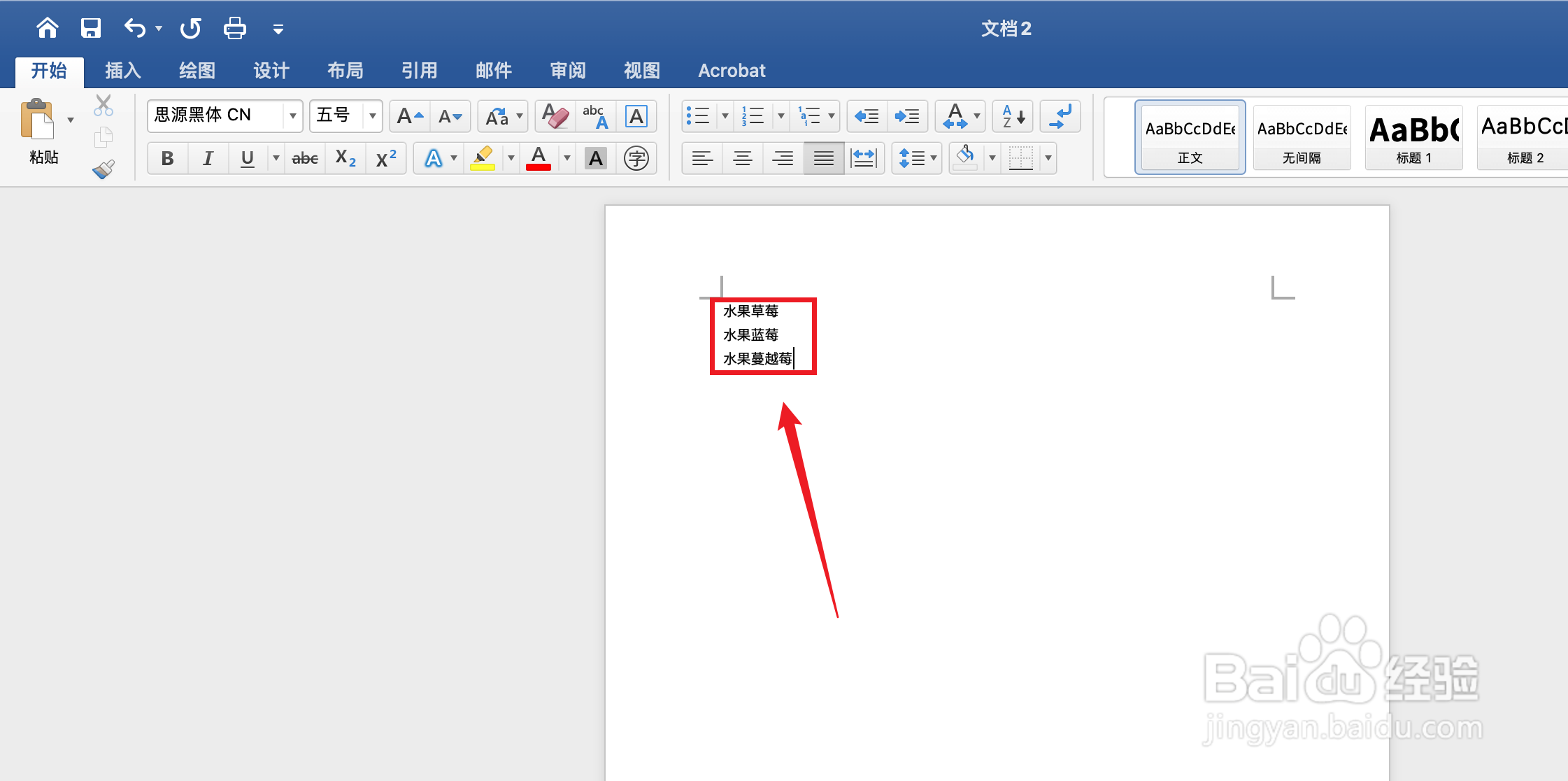The image size is (1568, 781).
Task: Click the Sort A-Z icon
Action: (1013, 116)
